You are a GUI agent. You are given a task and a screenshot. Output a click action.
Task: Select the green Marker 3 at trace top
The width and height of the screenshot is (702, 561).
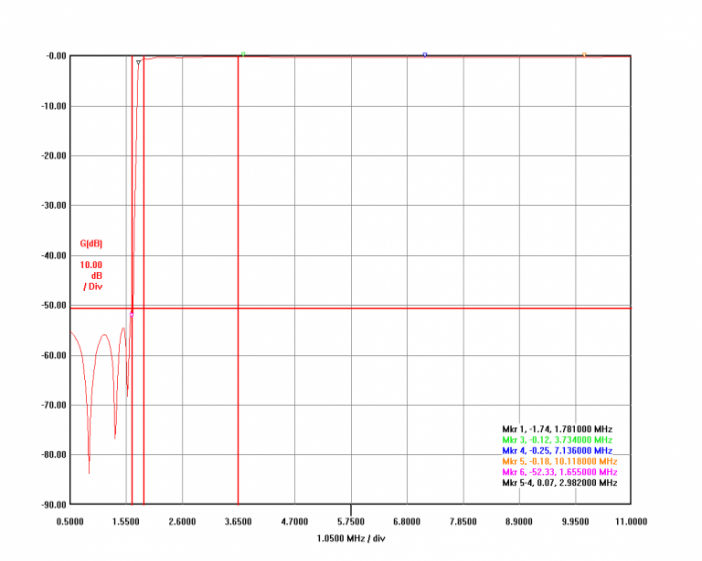(243, 55)
